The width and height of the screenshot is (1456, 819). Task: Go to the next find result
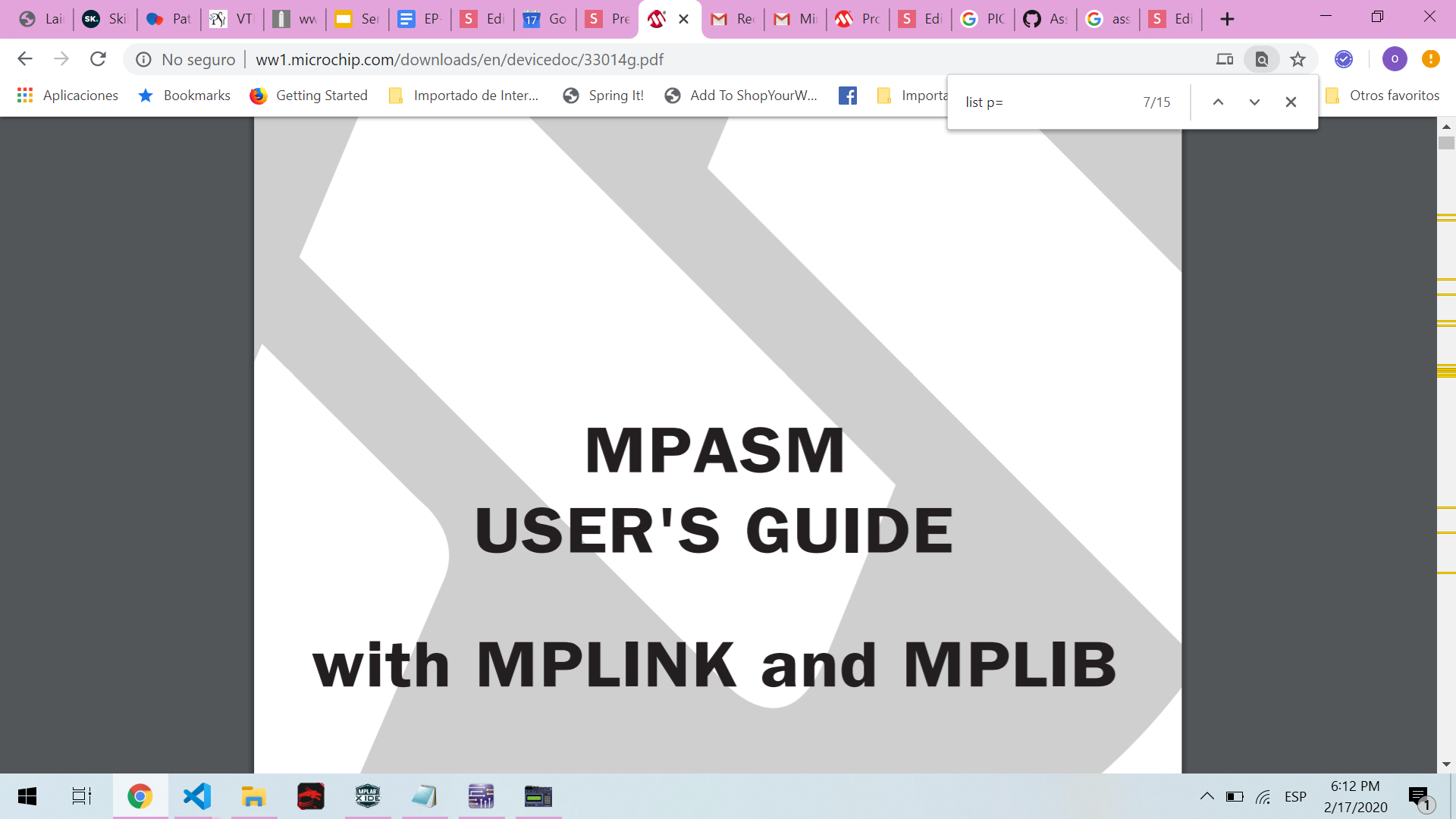[x=1254, y=102]
